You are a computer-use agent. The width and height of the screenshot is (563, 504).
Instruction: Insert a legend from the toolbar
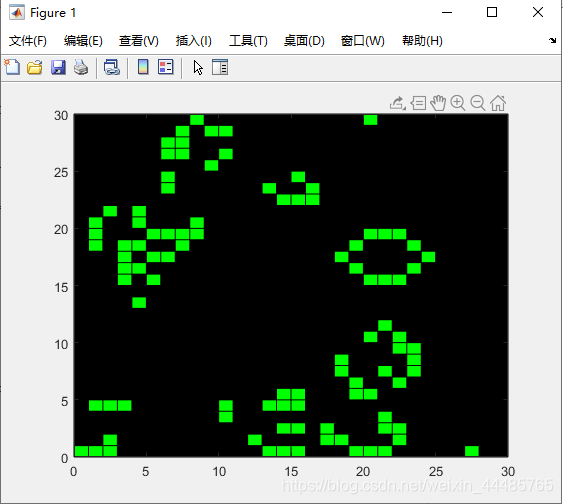166,67
